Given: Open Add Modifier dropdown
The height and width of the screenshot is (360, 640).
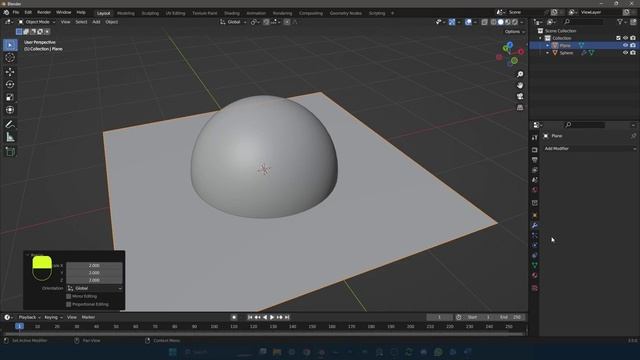Looking at the screenshot, I should coord(590,149).
